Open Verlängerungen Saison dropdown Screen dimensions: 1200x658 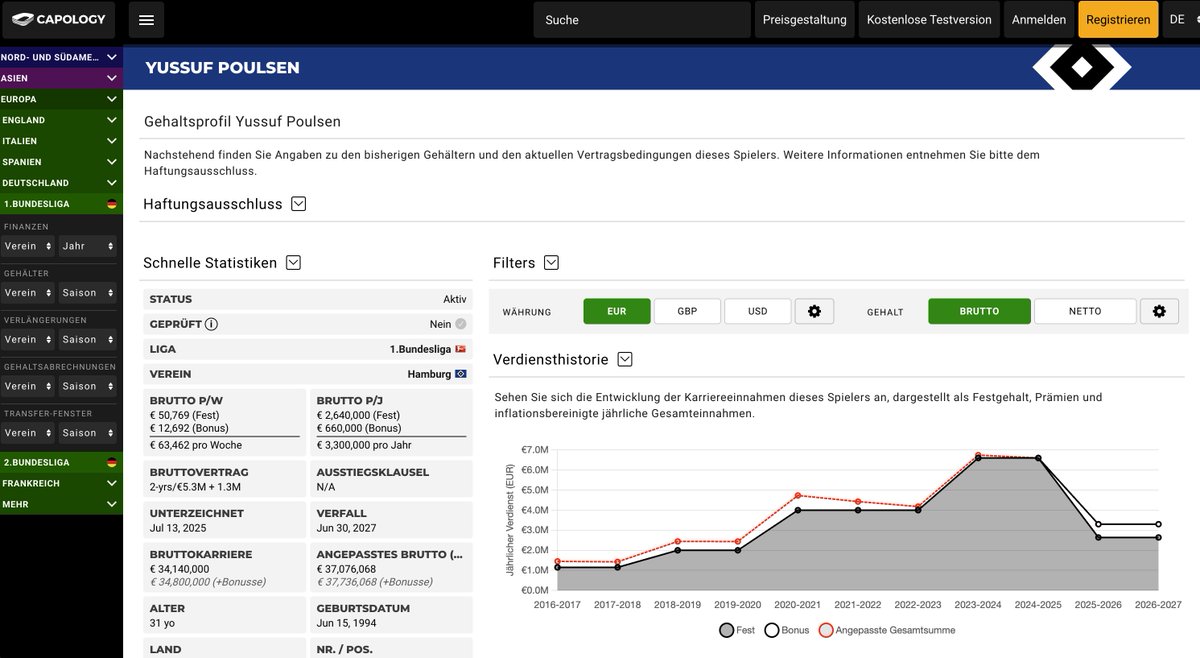89,339
